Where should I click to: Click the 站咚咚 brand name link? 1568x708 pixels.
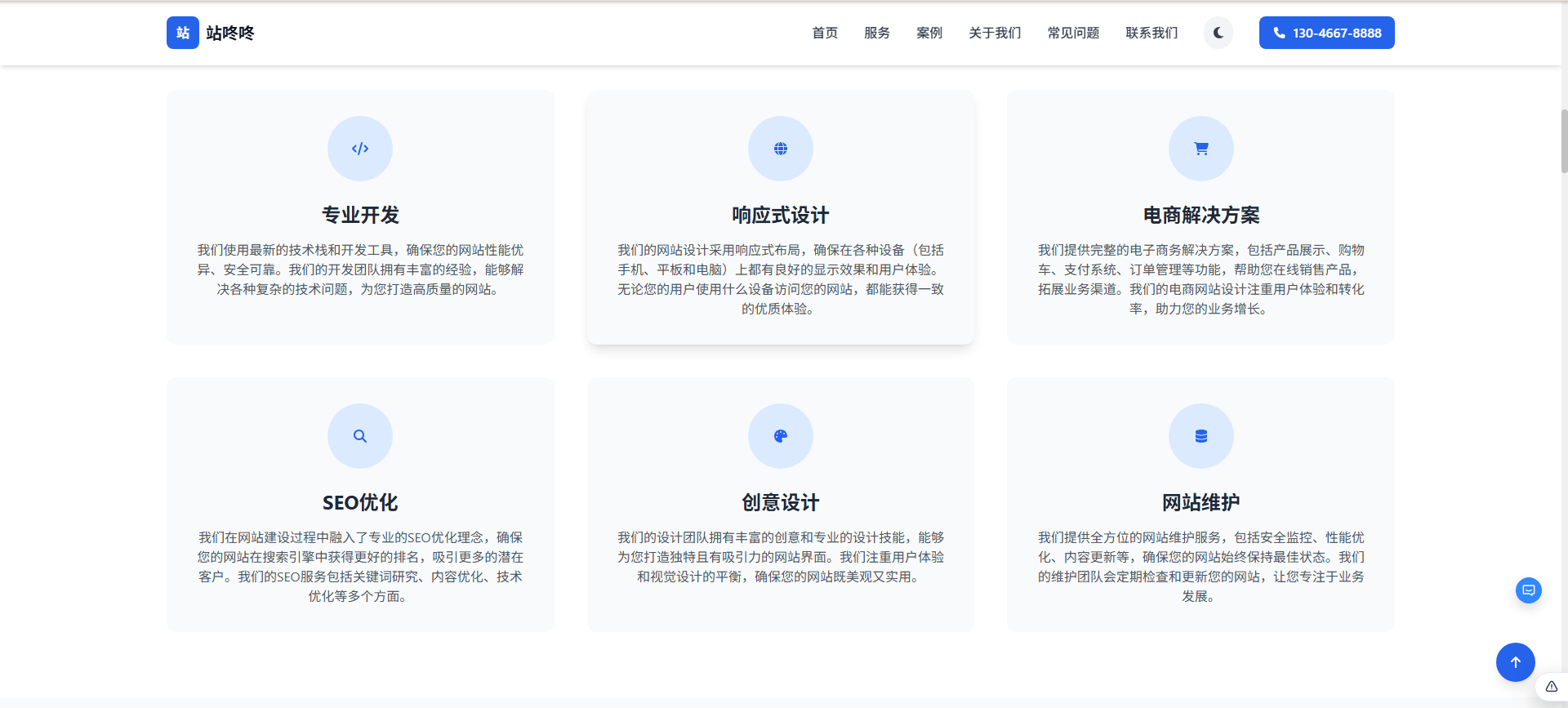(x=230, y=33)
